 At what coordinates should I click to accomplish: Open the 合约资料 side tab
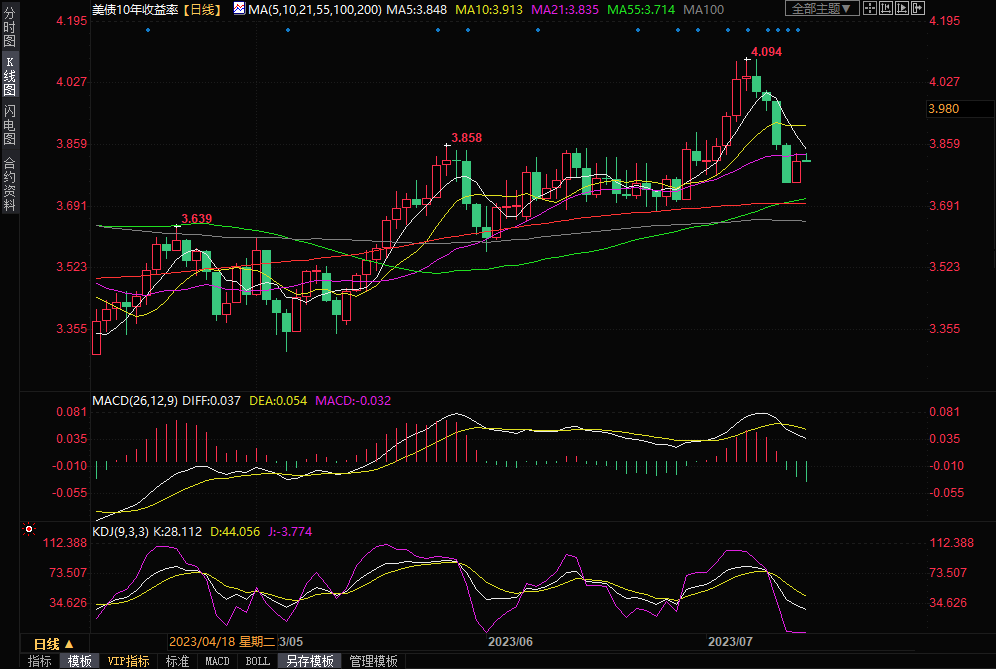click(10, 184)
